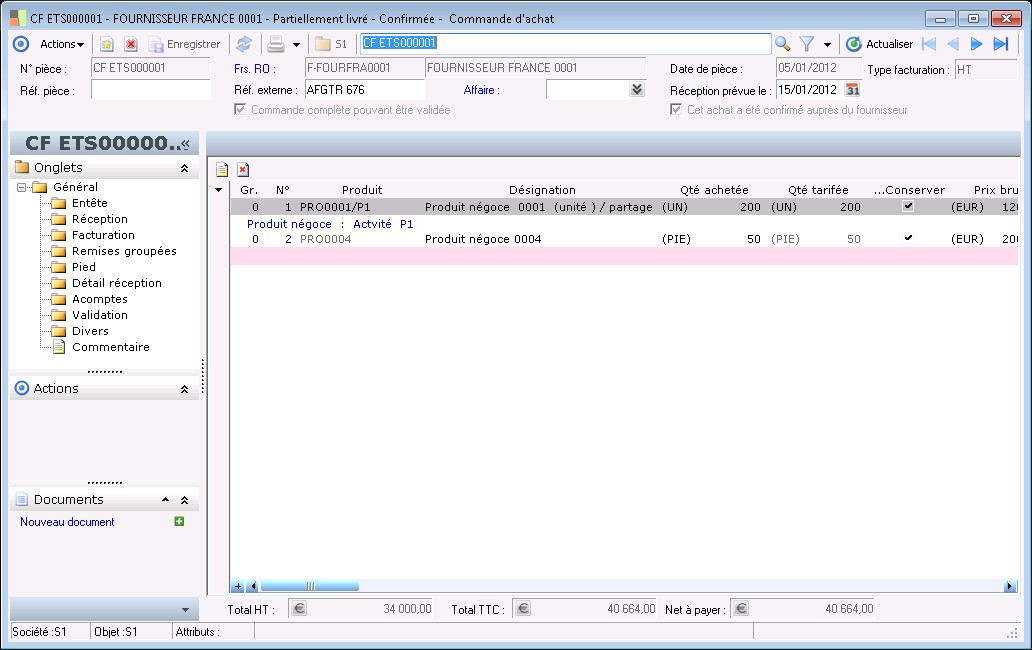Go to the next record arrow
This screenshot has height=650, width=1032.
(x=977, y=44)
